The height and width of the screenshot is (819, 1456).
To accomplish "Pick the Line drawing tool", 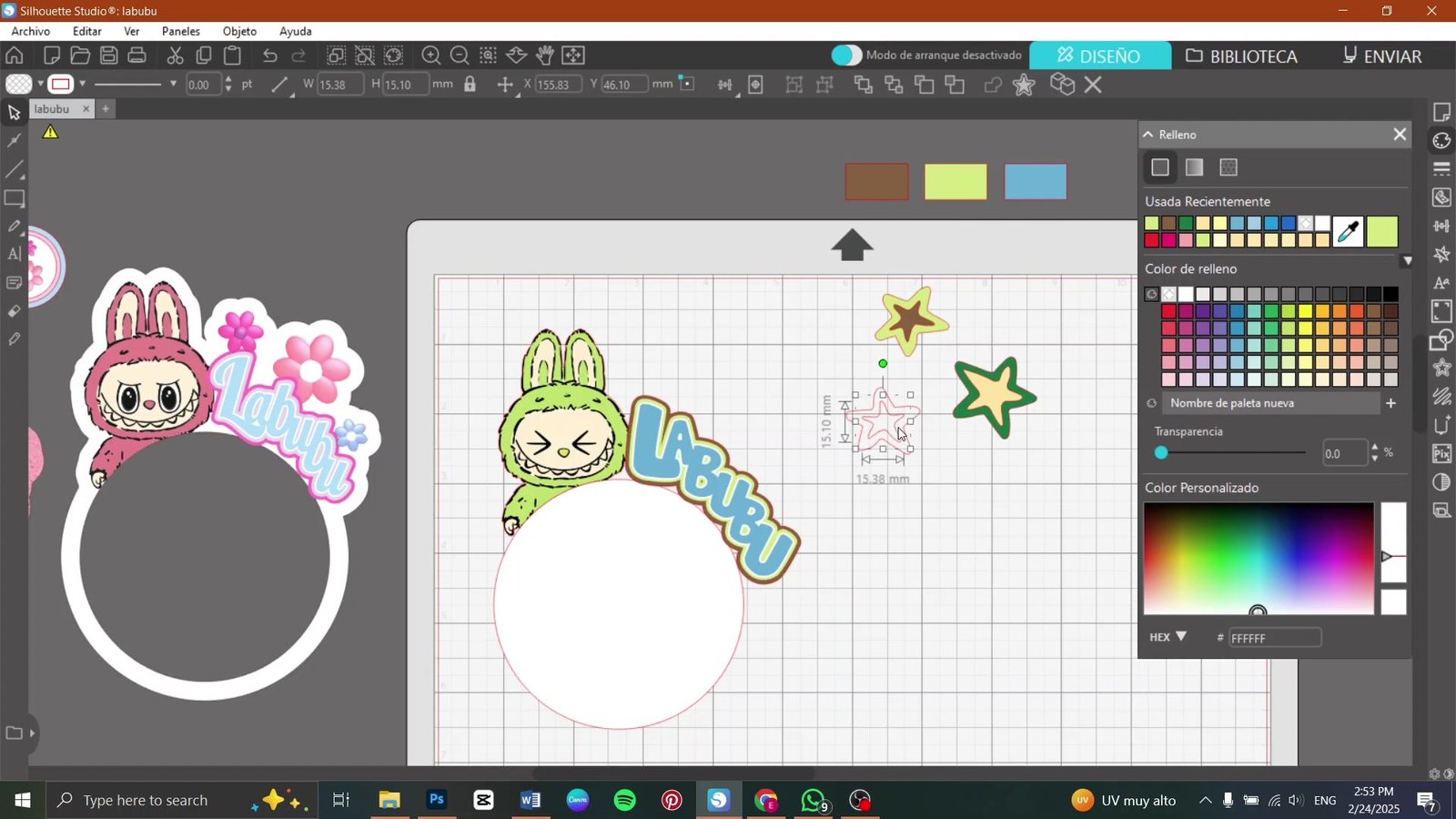I will [14, 169].
